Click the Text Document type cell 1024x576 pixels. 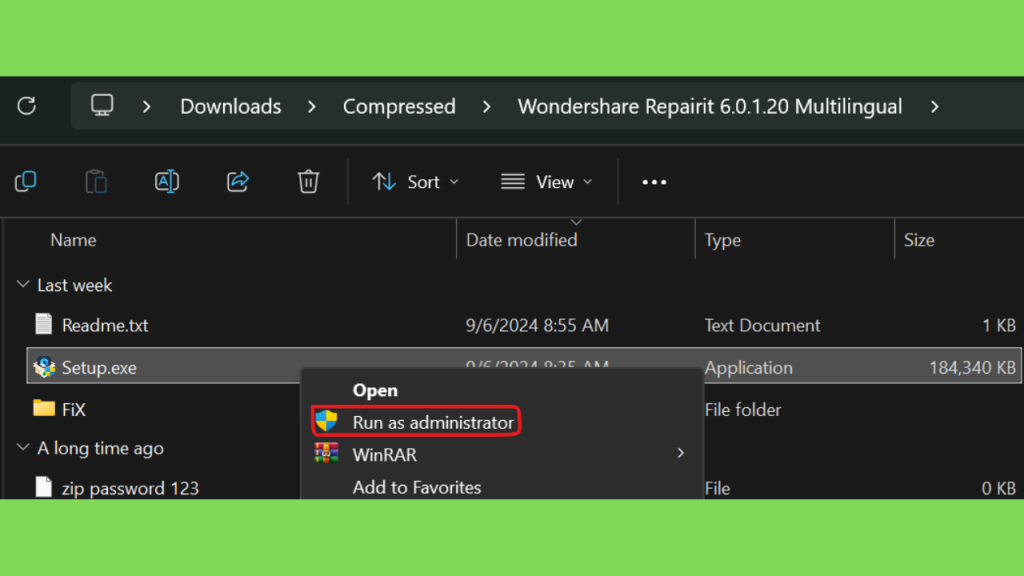(762, 325)
